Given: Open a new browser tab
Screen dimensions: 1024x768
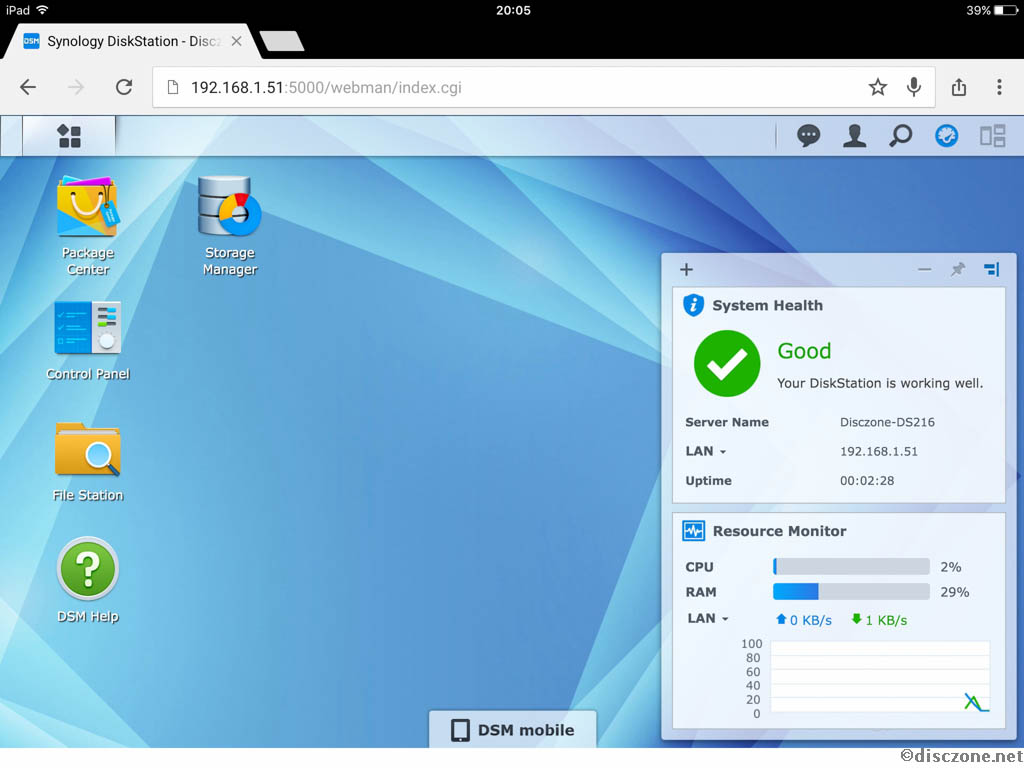Looking at the screenshot, I should 281,41.
